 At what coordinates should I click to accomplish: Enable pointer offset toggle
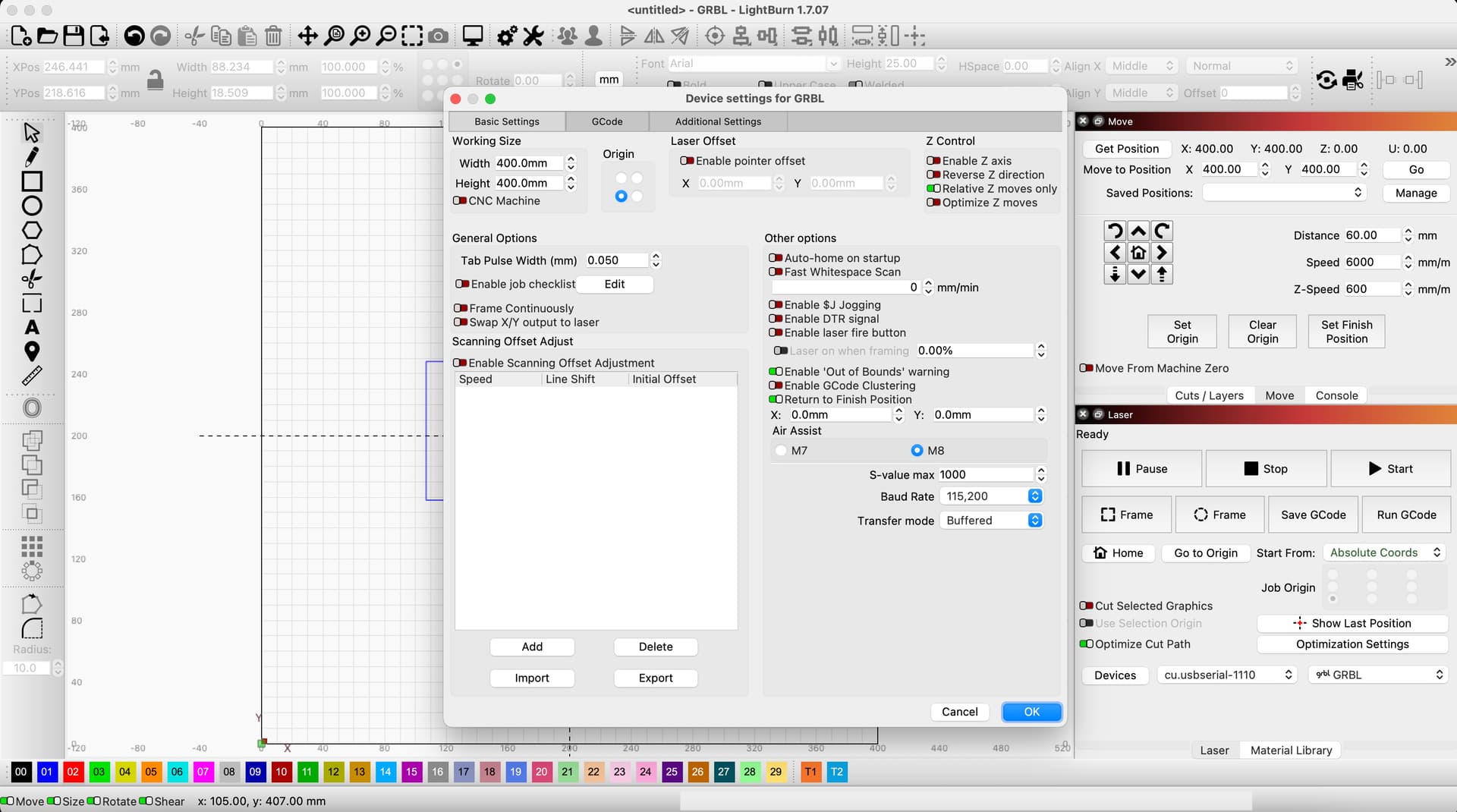[687, 161]
